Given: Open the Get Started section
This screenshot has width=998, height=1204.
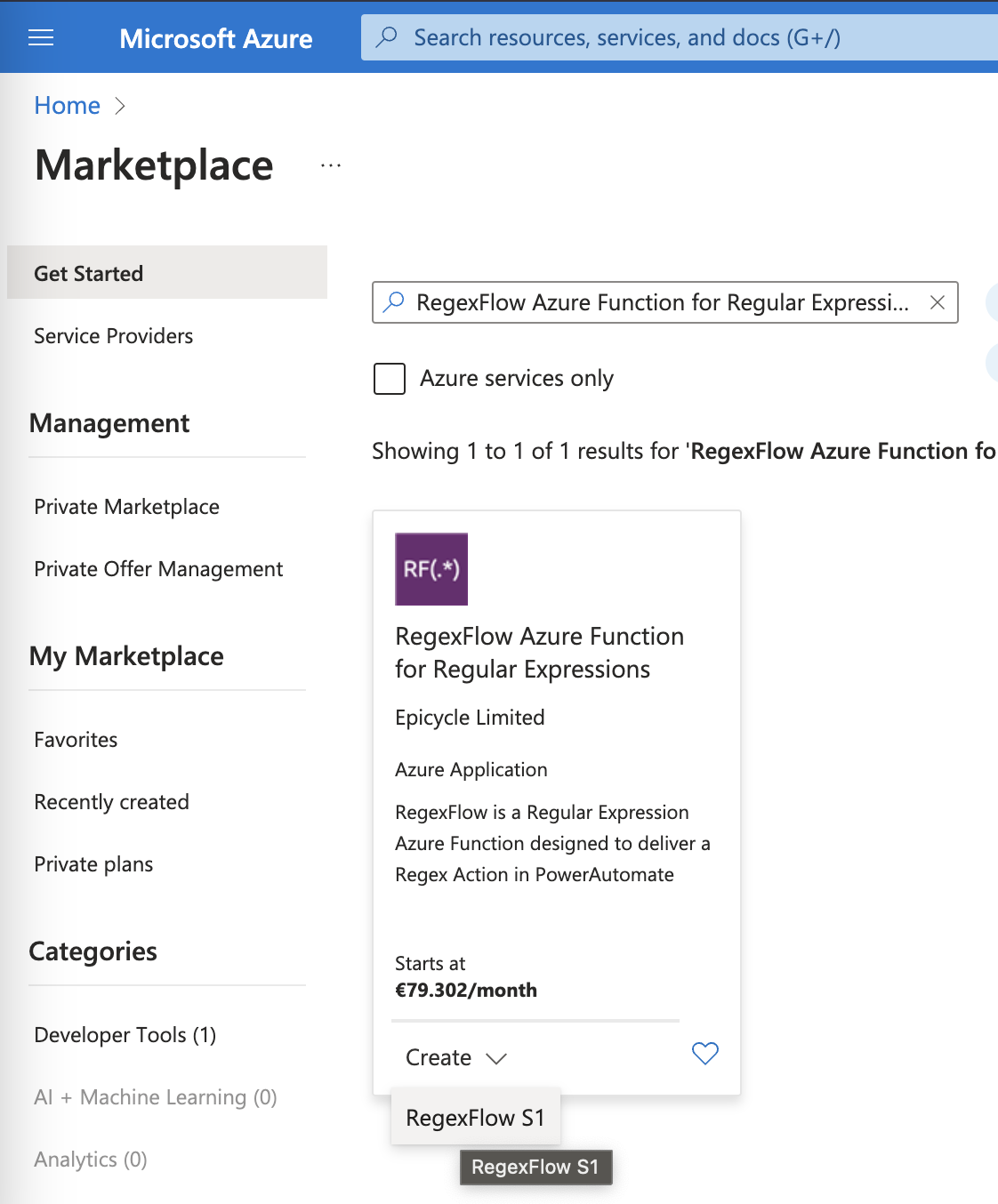Looking at the screenshot, I should coord(89,274).
